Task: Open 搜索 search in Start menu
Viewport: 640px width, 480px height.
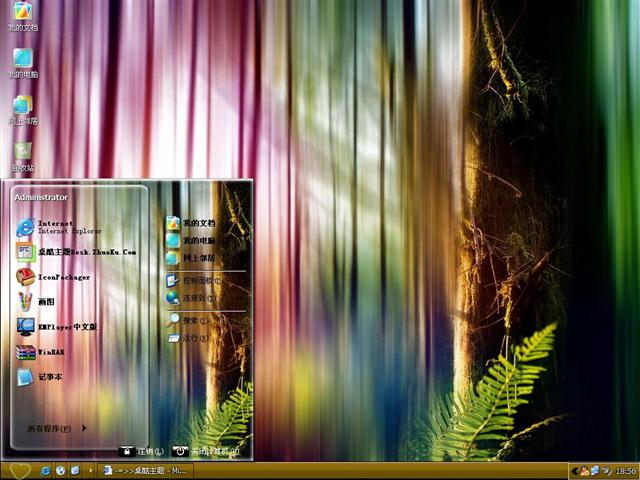Action: [x=188, y=321]
